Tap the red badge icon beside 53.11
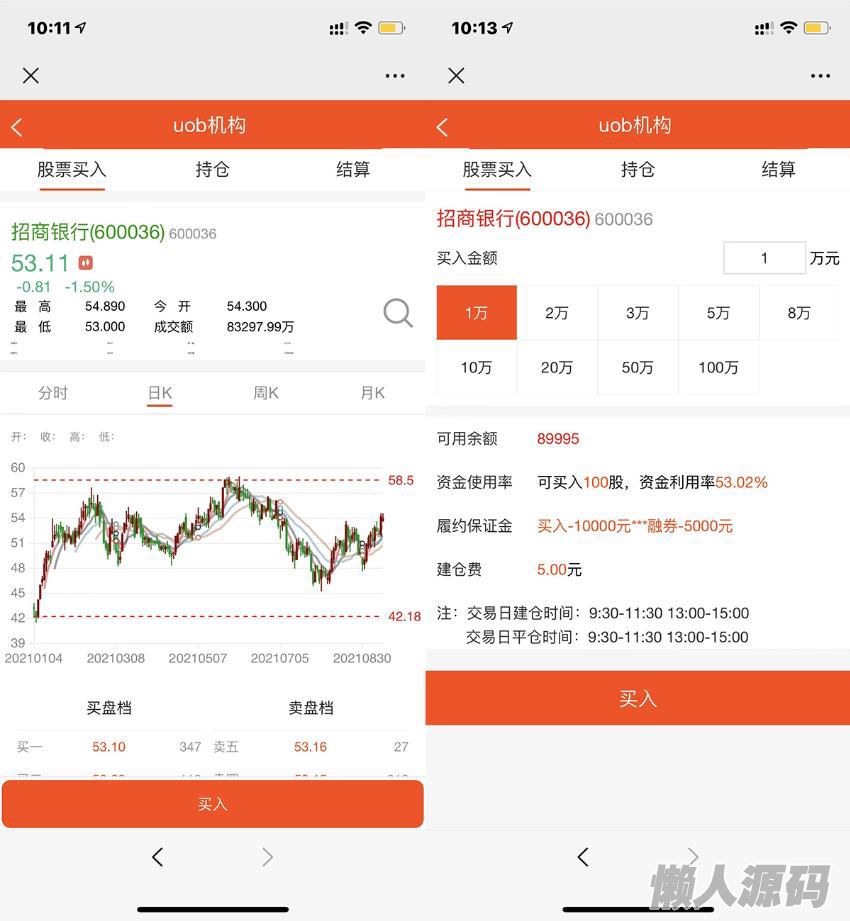This screenshot has width=850, height=921. [x=86, y=263]
